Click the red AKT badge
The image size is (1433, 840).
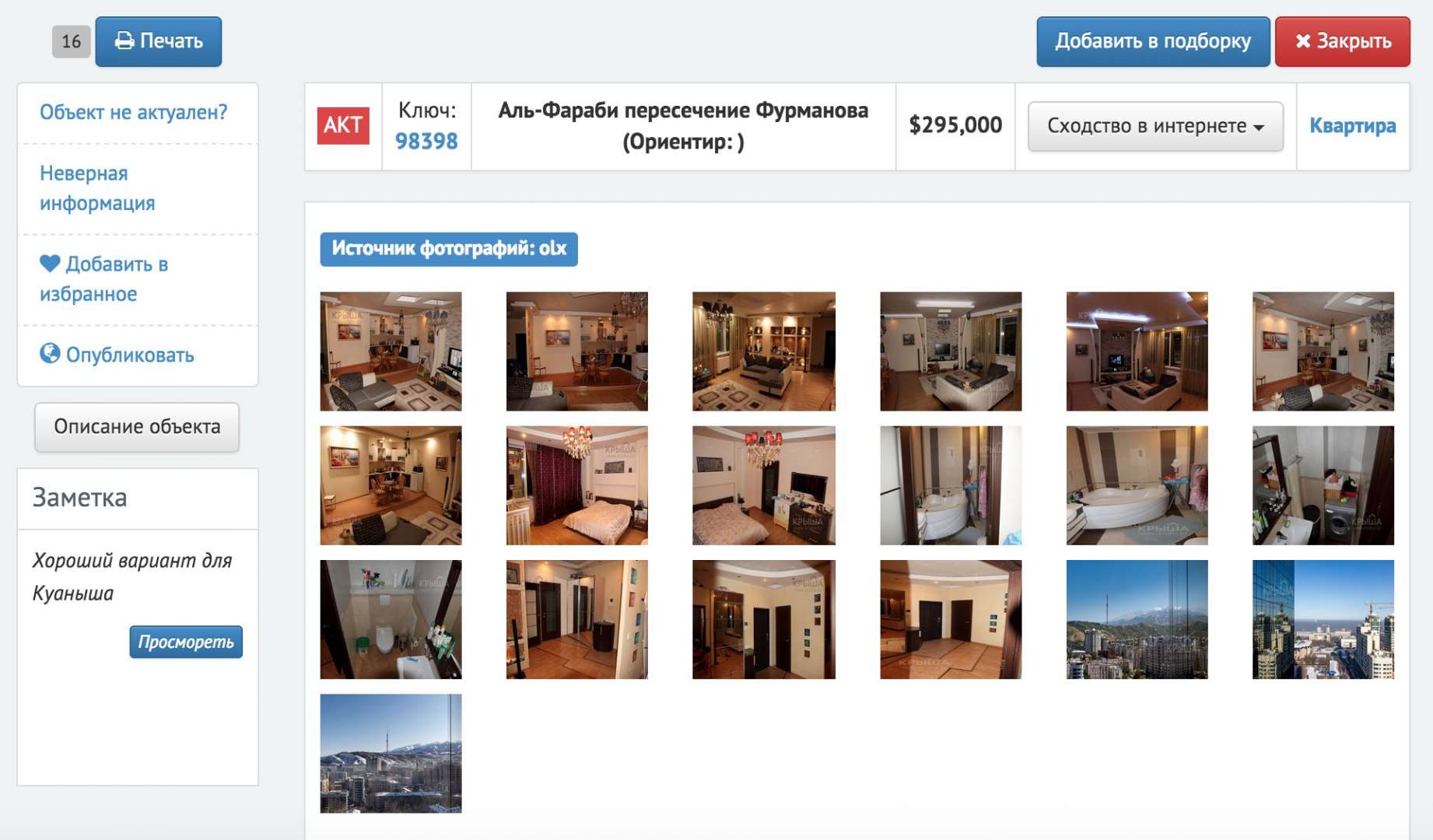tap(343, 125)
